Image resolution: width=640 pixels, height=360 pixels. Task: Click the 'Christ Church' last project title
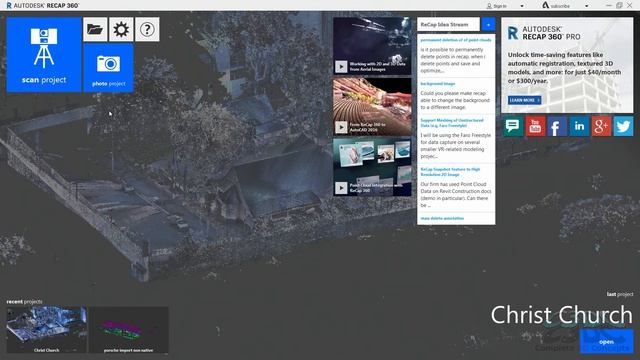pyautogui.click(x=562, y=315)
